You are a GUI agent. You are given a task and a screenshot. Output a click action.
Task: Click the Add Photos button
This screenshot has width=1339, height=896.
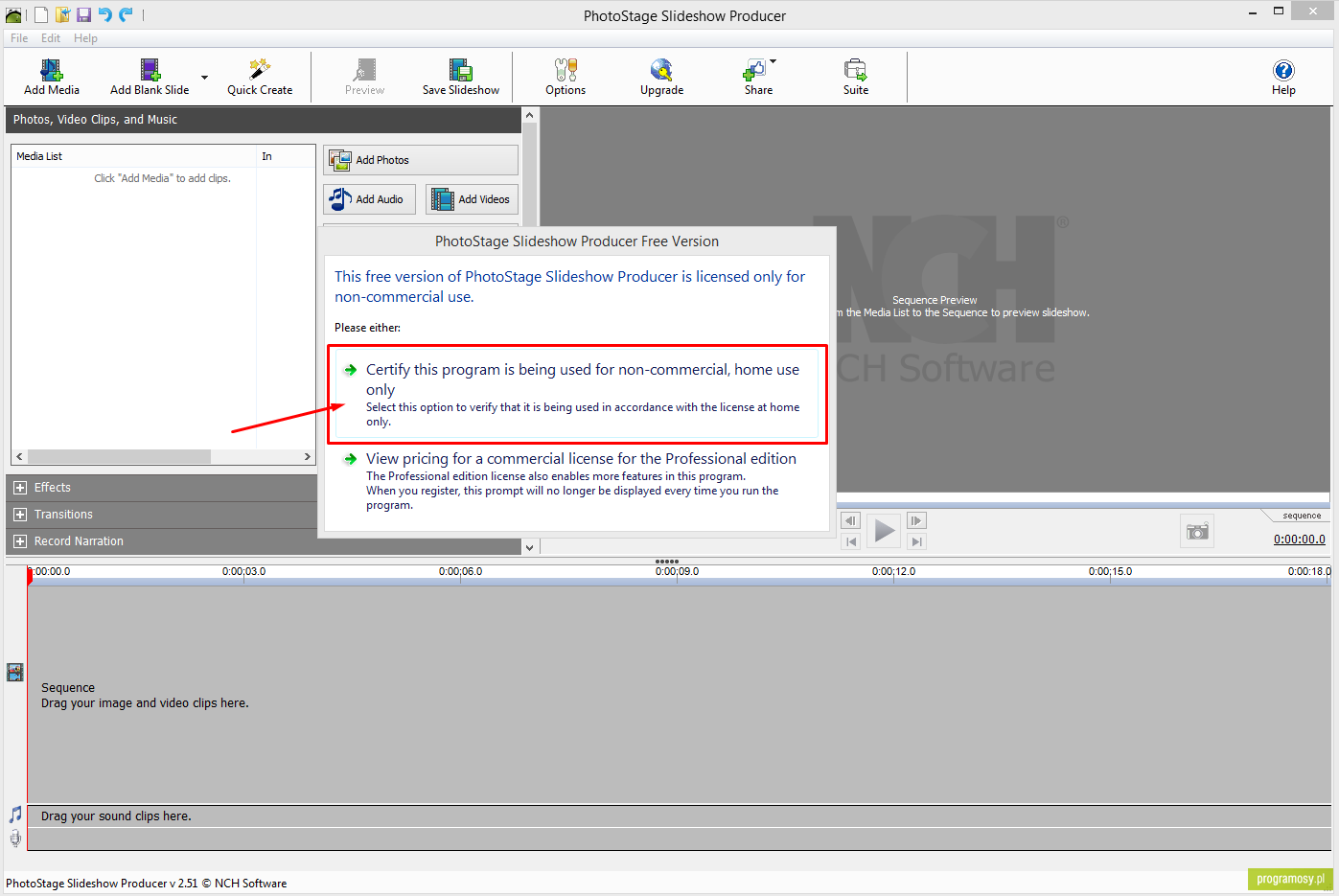point(421,160)
